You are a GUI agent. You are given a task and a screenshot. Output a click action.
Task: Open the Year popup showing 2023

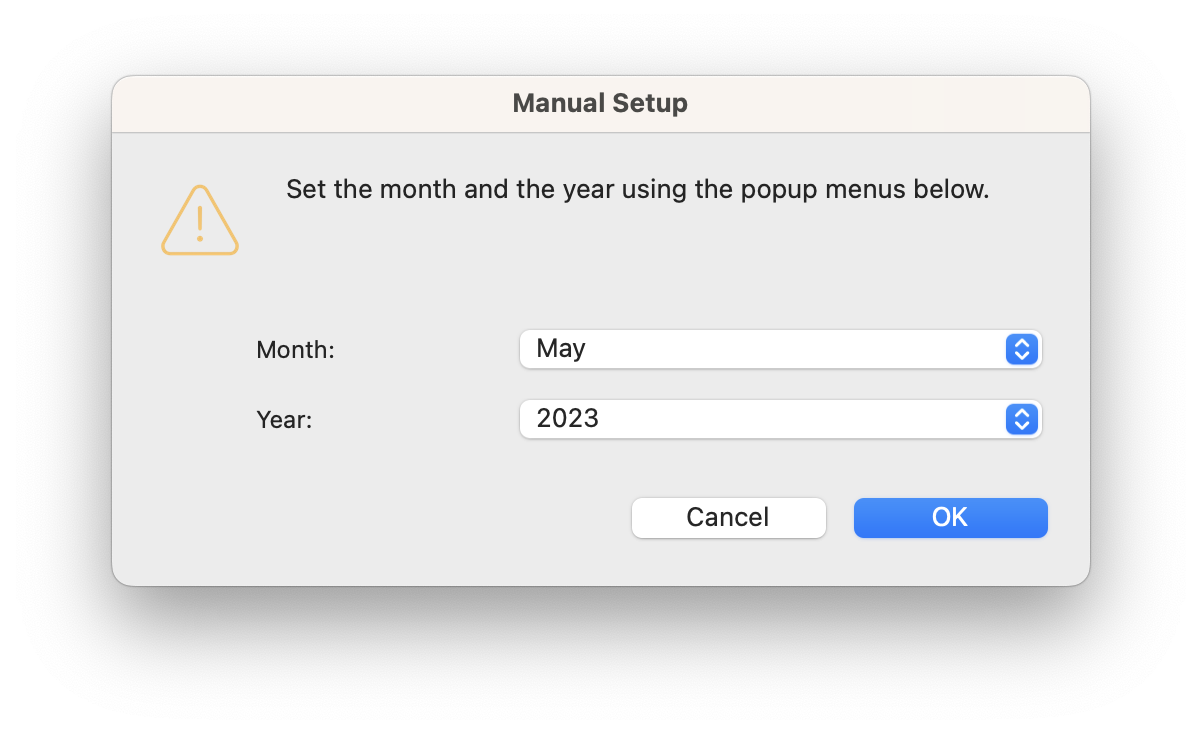(x=780, y=419)
